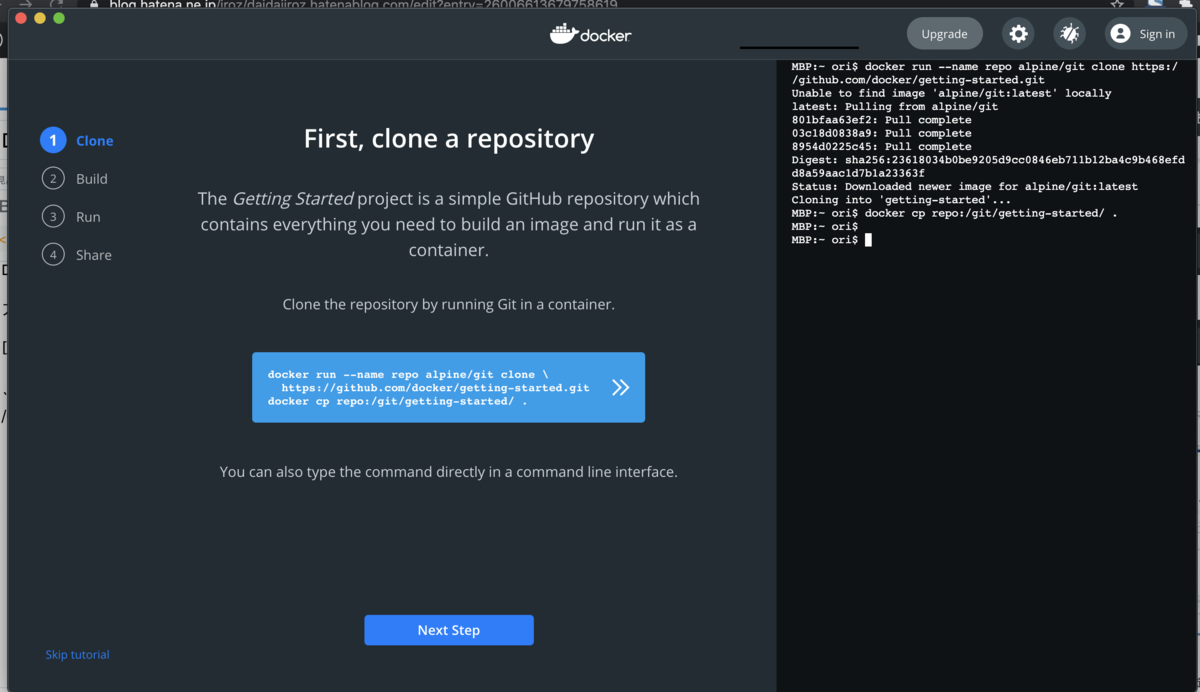1200x692 pixels.
Task: Click '801bfaa63ef2: Pull complete' terminal line
Action: click(881, 120)
